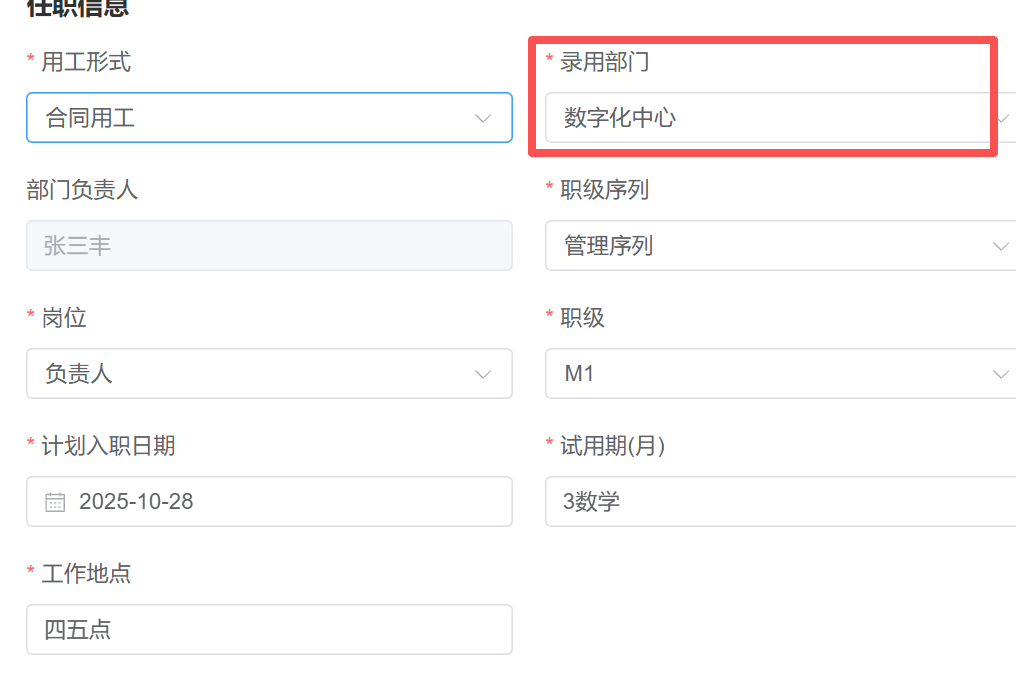Click the disabled 张三丰 field
The height and width of the screenshot is (680, 1016).
coord(268,246)
